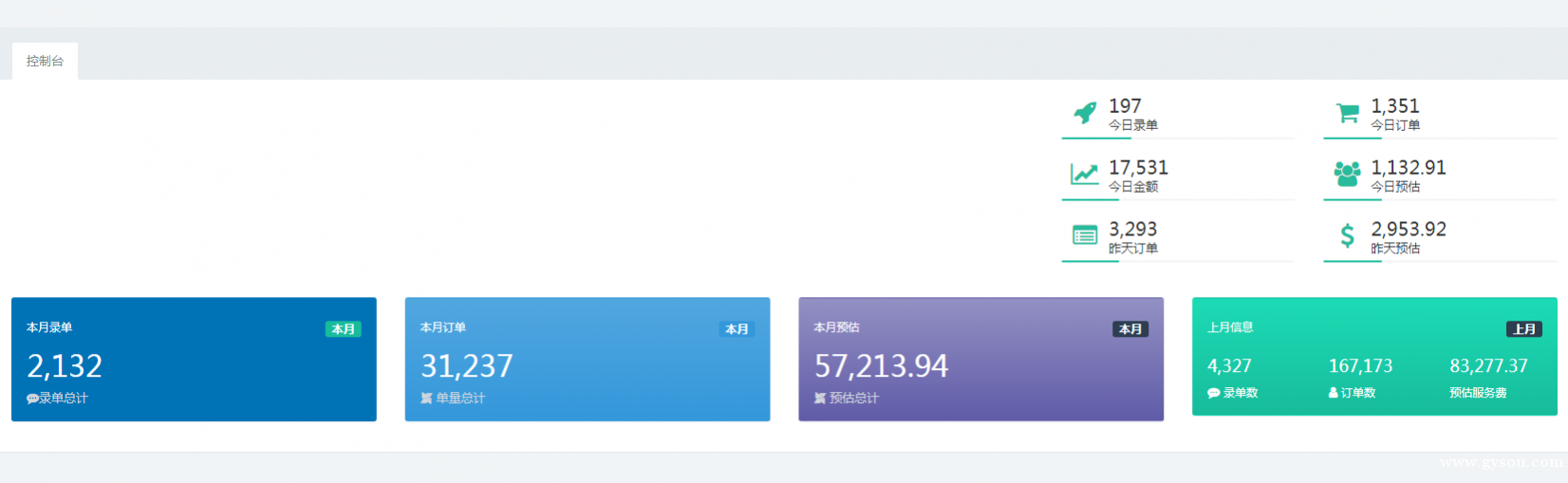This screenshot has height=483, width=1568.
Task: Click the blue 本月 badge on 本月订单
Action: pos(737,329)
